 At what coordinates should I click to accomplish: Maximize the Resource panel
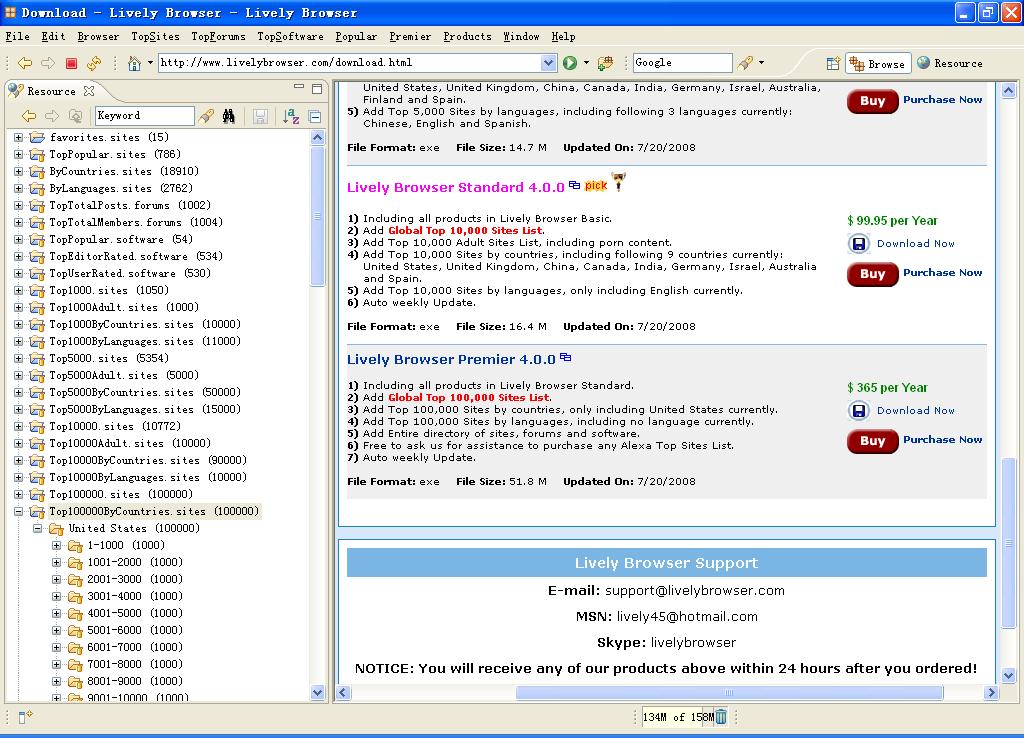pos(317,89)
